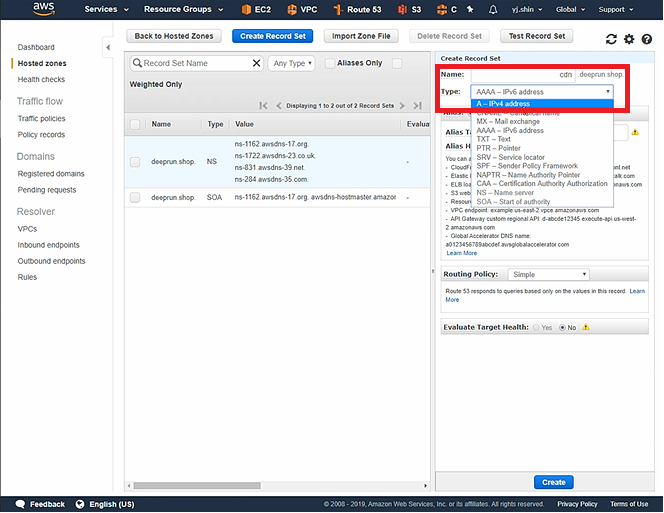Open the settings gear icon
This screenshot has width=664, height=513.
pos(629,39)
